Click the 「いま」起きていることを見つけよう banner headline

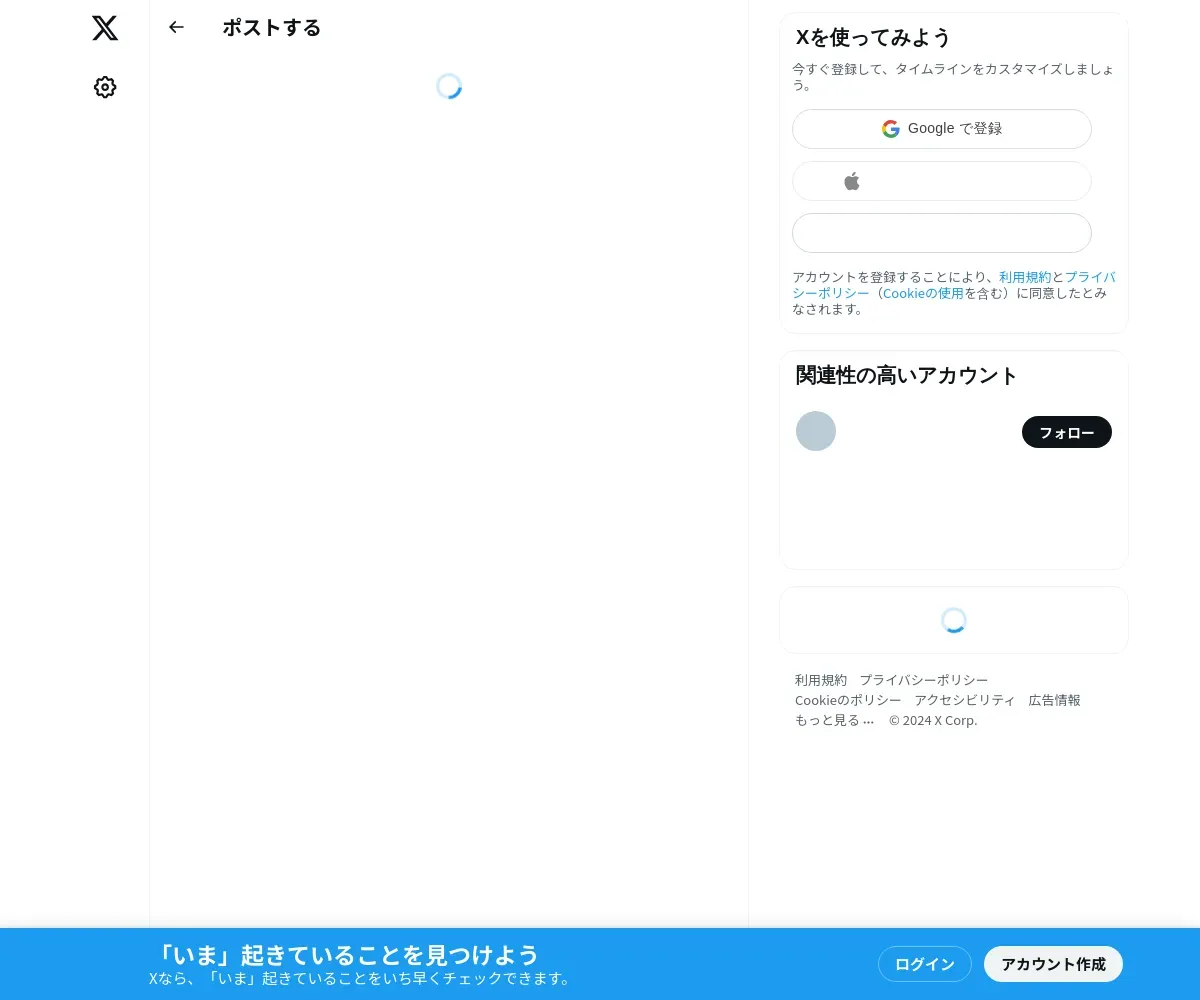(x=348, y=954)
